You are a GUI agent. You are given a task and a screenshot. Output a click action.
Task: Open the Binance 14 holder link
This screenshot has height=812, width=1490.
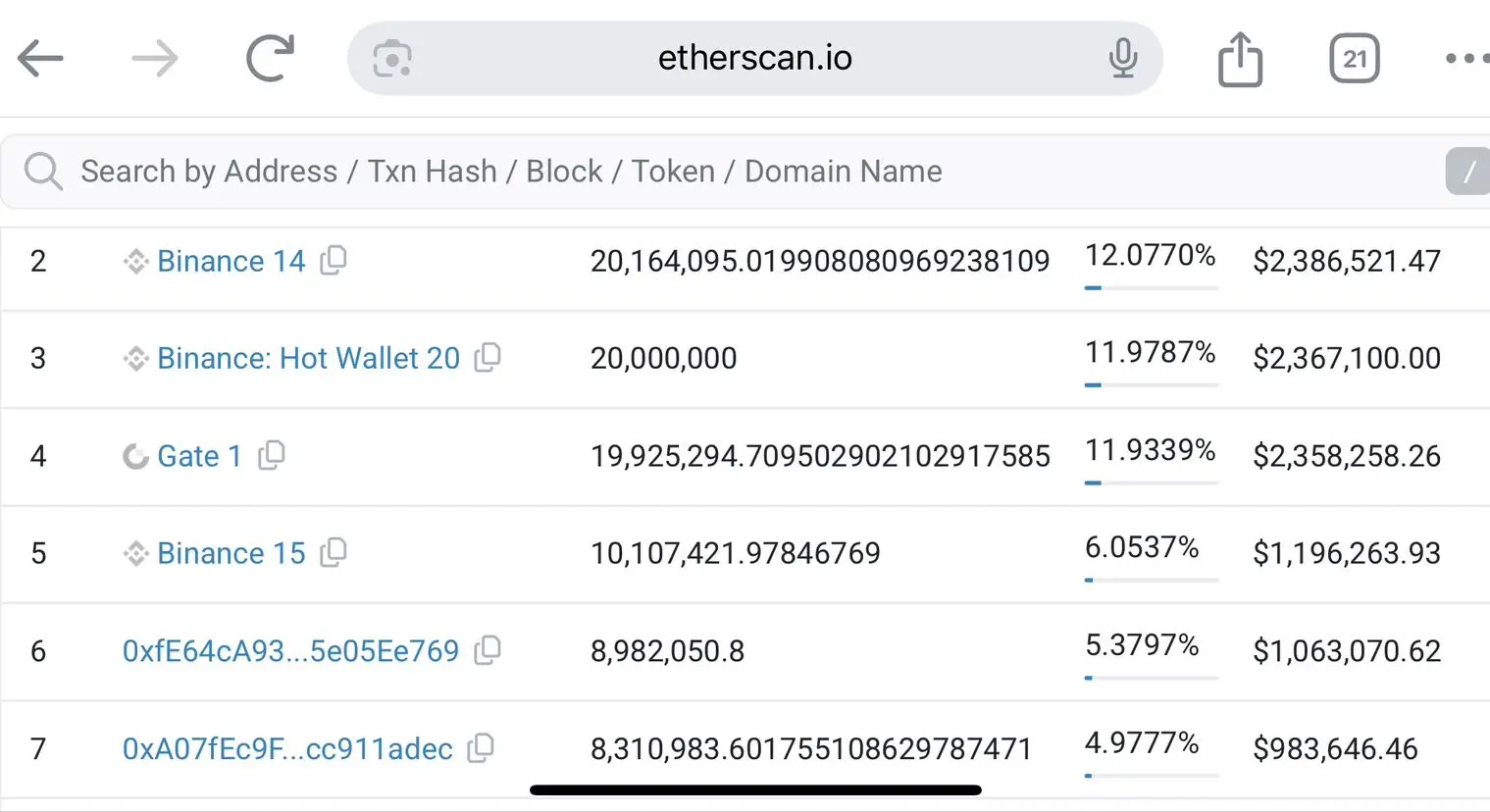click(231, 261)
